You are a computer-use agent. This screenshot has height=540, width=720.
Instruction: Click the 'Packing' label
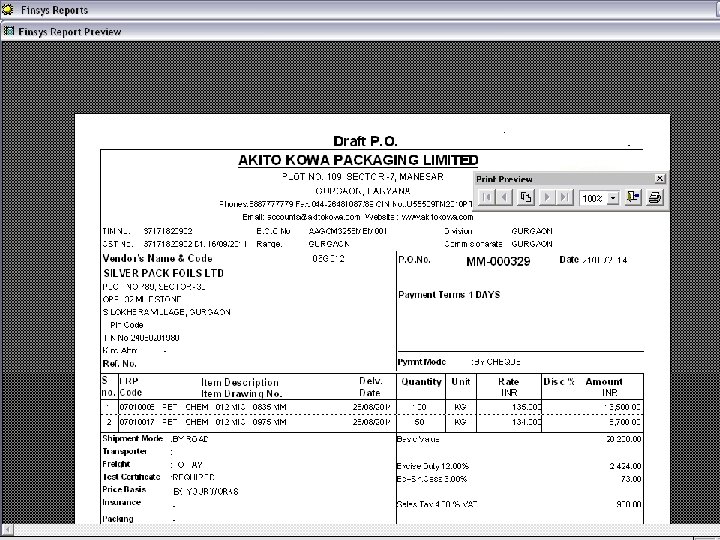[x=118, y=519]
